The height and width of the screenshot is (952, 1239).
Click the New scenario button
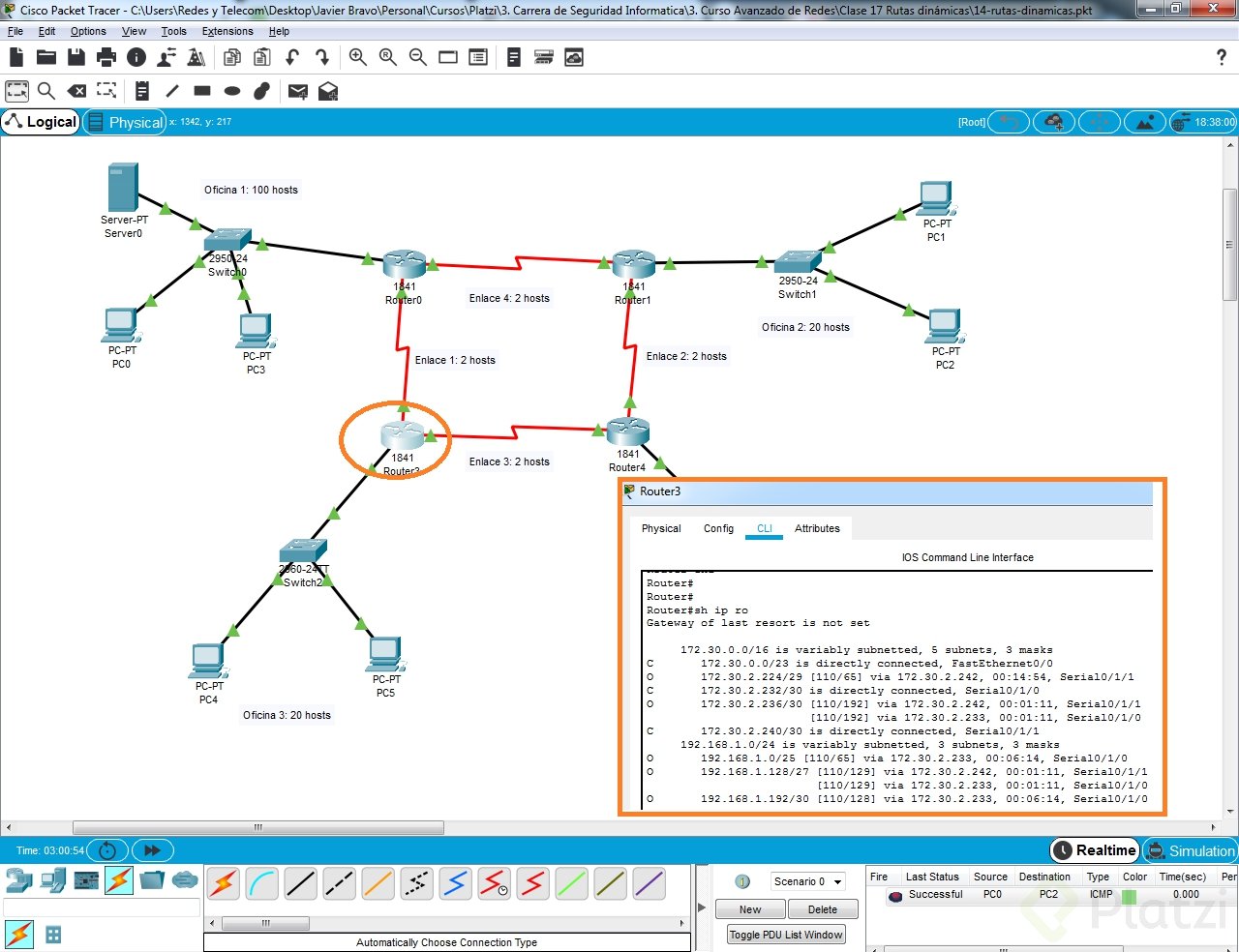750,909
